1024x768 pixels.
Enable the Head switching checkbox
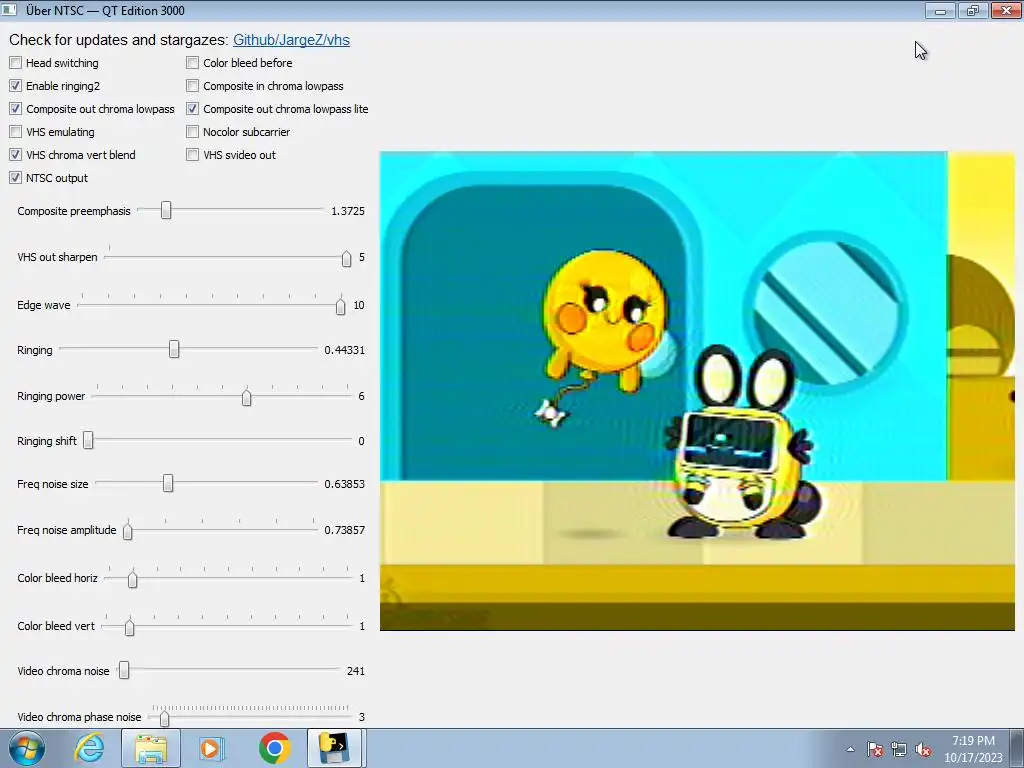click(16, 63)
